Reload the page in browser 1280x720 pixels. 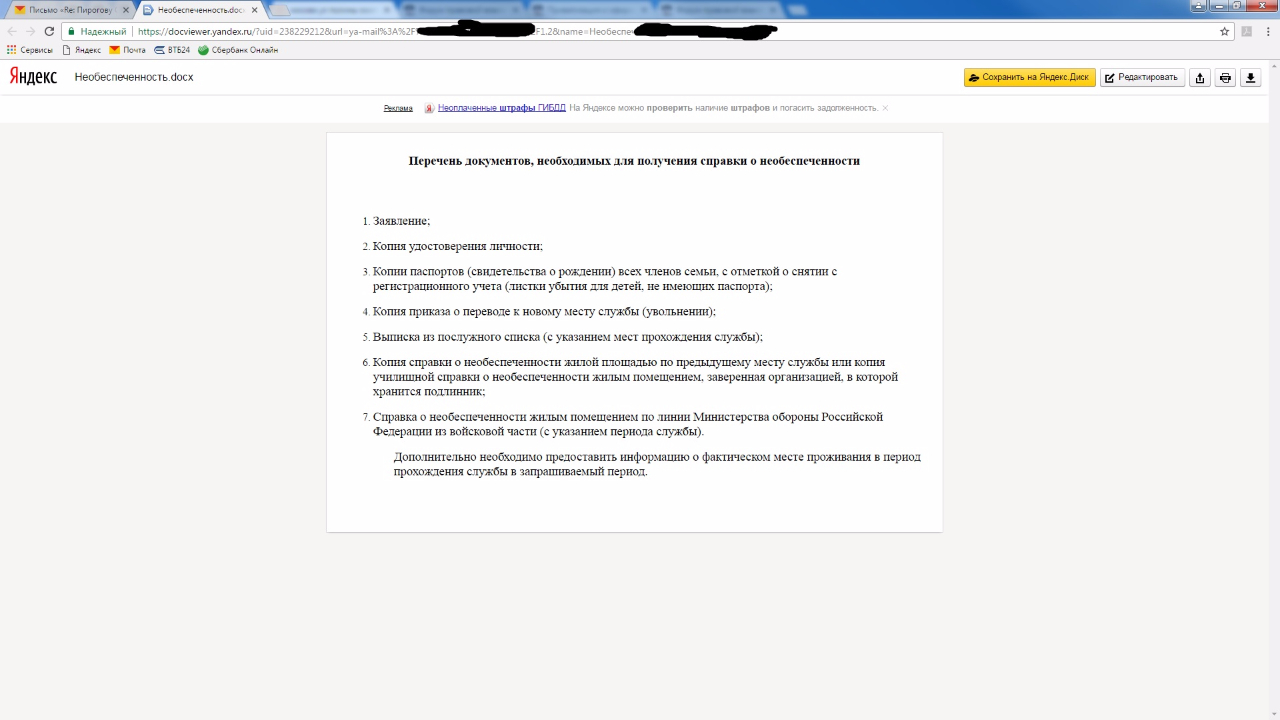tap(49, 31)
